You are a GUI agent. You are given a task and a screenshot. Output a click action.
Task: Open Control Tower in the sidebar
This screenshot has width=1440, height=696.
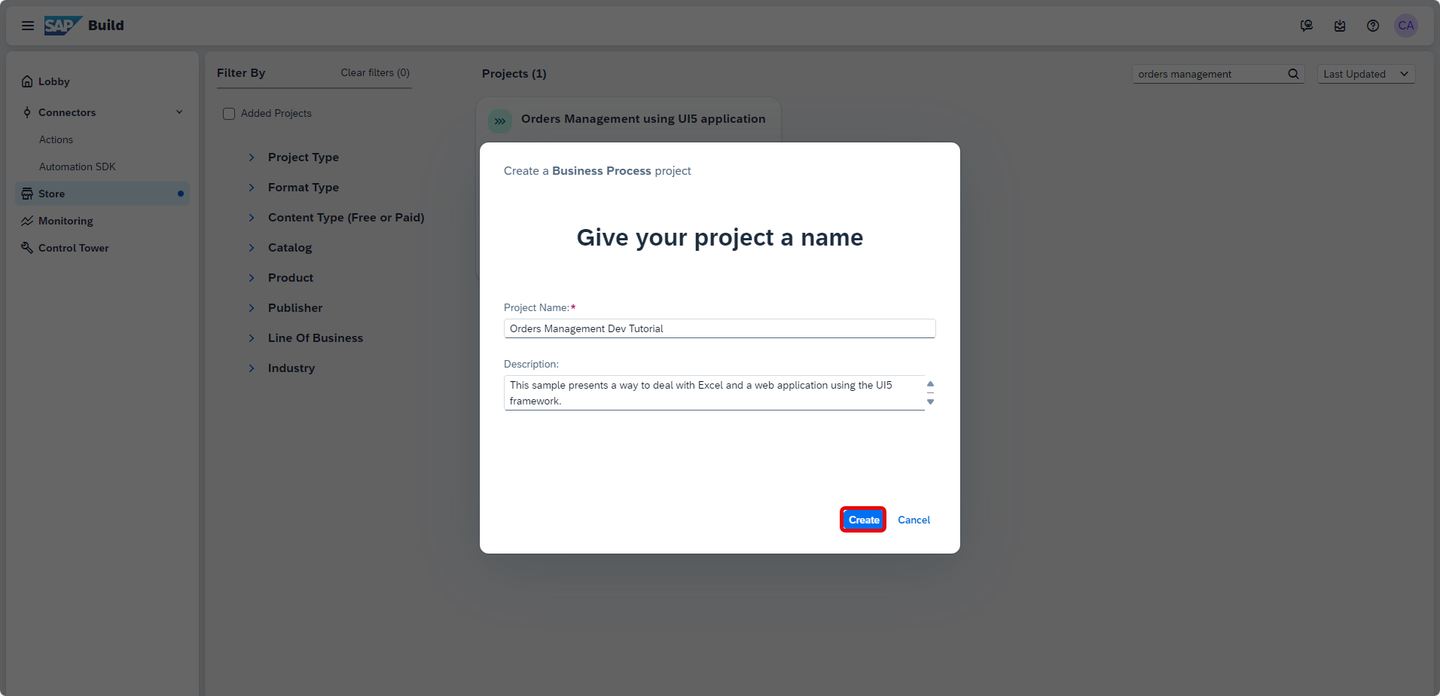73,248
